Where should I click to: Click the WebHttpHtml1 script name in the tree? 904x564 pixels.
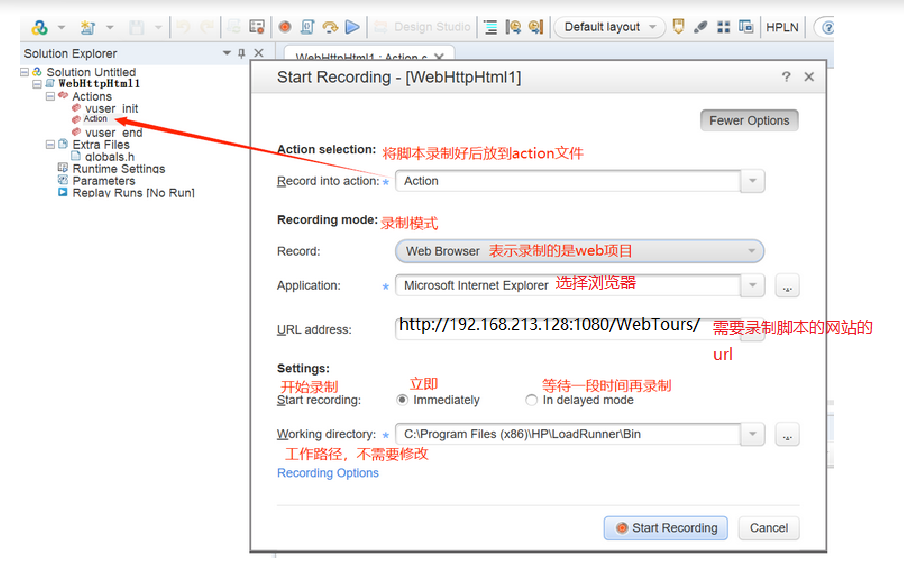99,84
